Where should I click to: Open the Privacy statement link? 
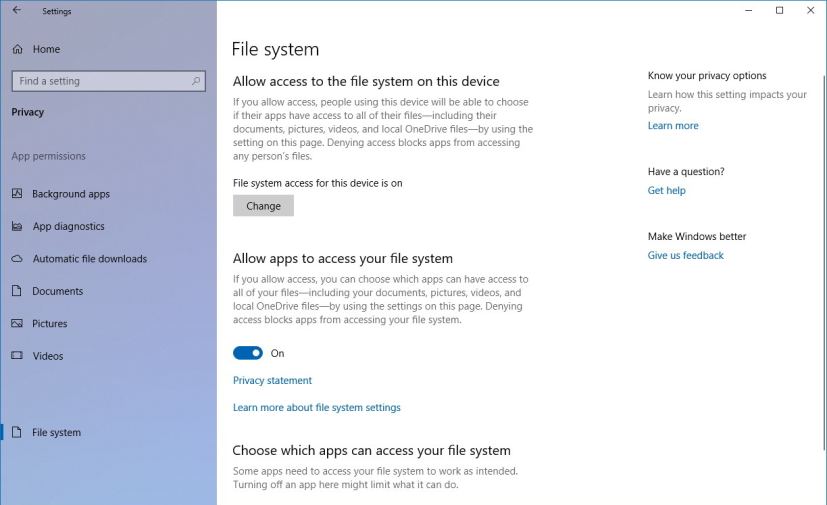(272, 380)
